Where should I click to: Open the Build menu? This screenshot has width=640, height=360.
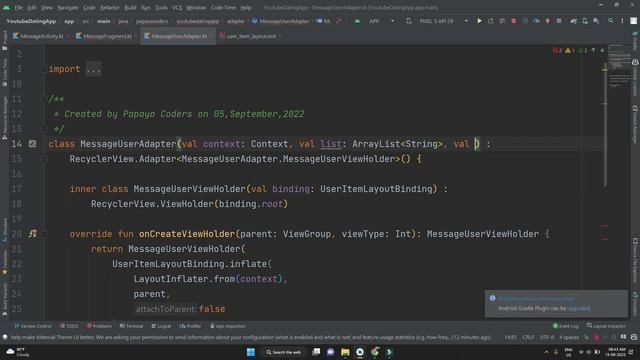point(130,7)
